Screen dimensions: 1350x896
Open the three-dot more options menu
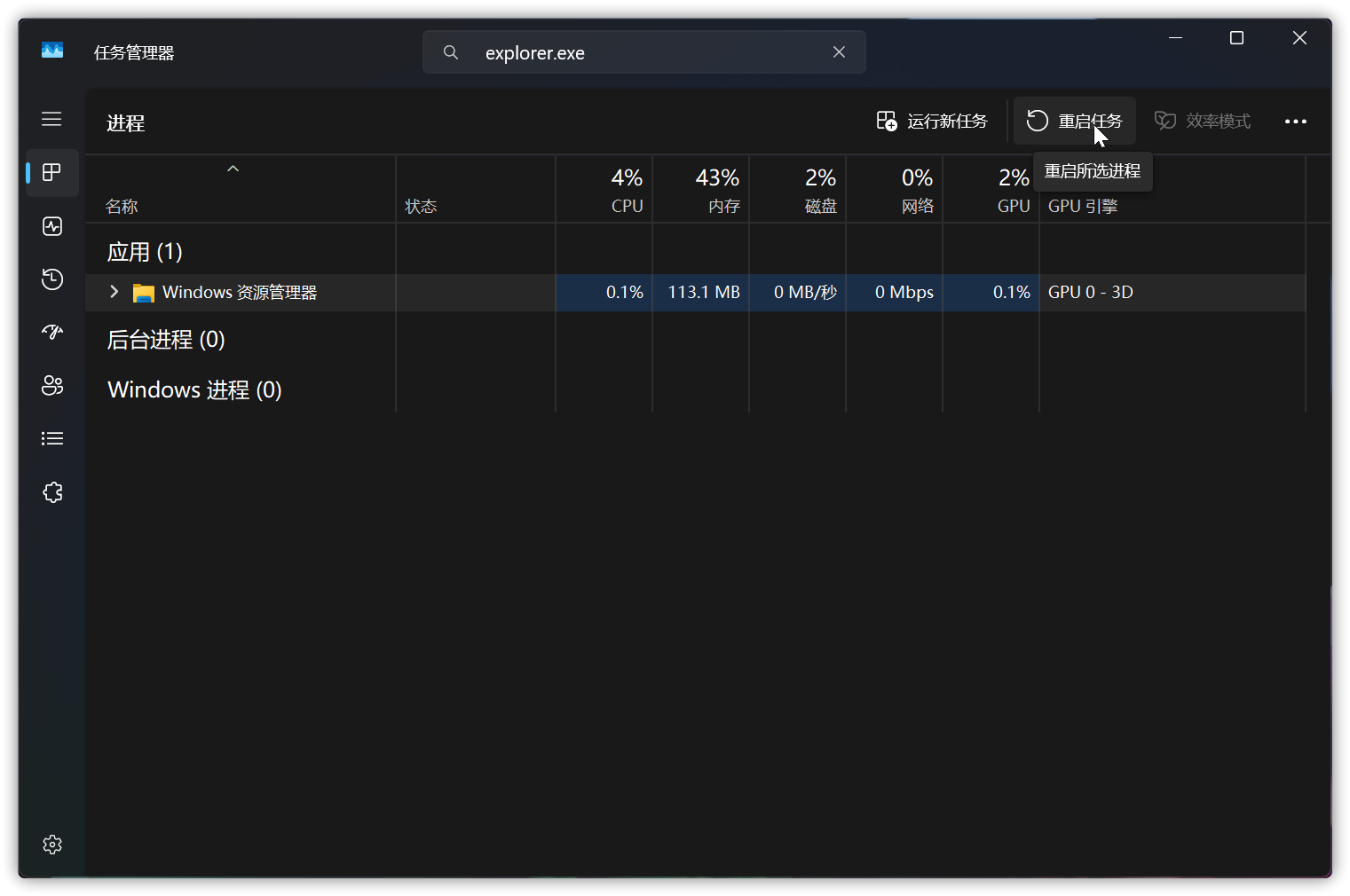[1295, 122]
